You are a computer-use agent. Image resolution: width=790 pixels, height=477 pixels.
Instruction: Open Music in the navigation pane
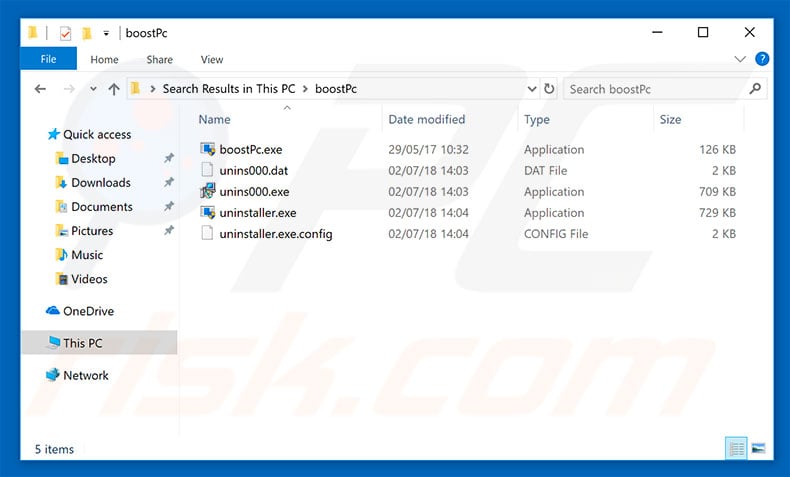[x=87, y=255]
